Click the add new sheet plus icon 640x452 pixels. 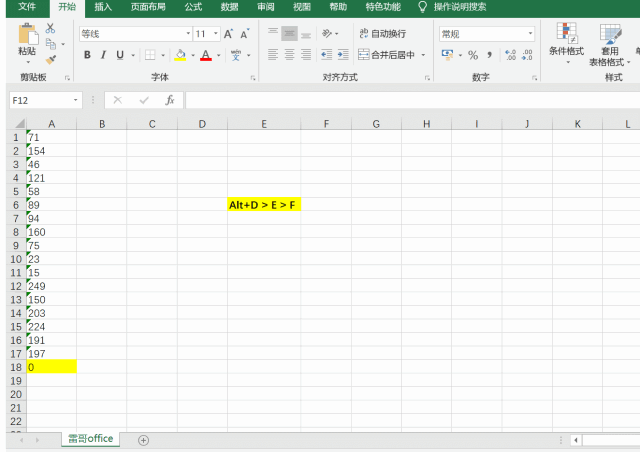[x=143, y=440]
